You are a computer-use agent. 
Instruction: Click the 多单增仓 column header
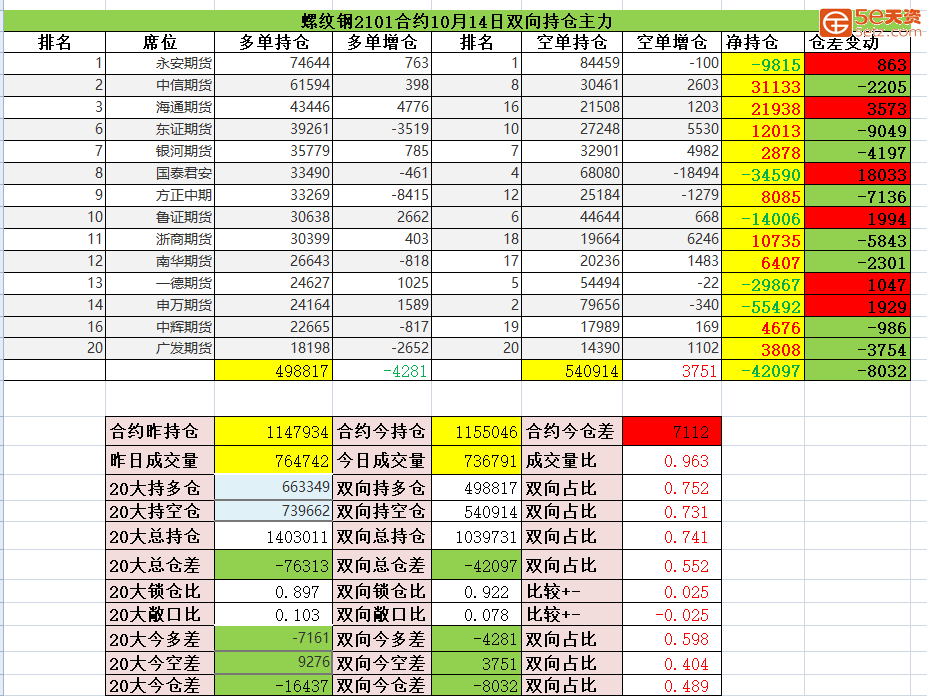[382, 43]
